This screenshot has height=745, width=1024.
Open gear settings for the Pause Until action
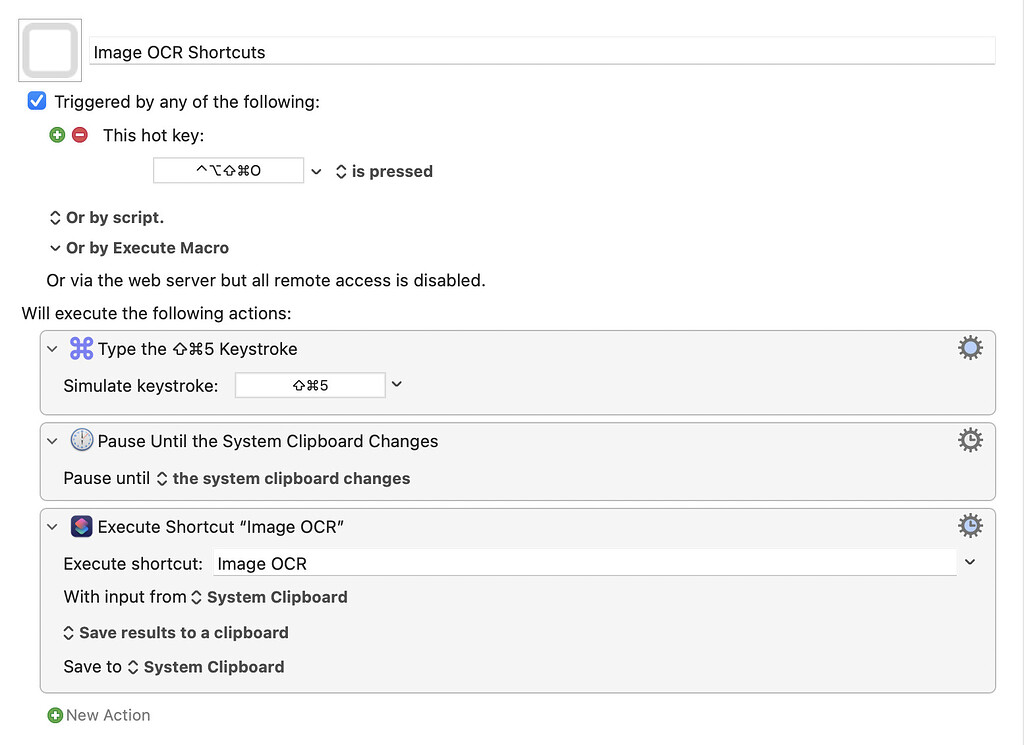(x=969, y=439)
